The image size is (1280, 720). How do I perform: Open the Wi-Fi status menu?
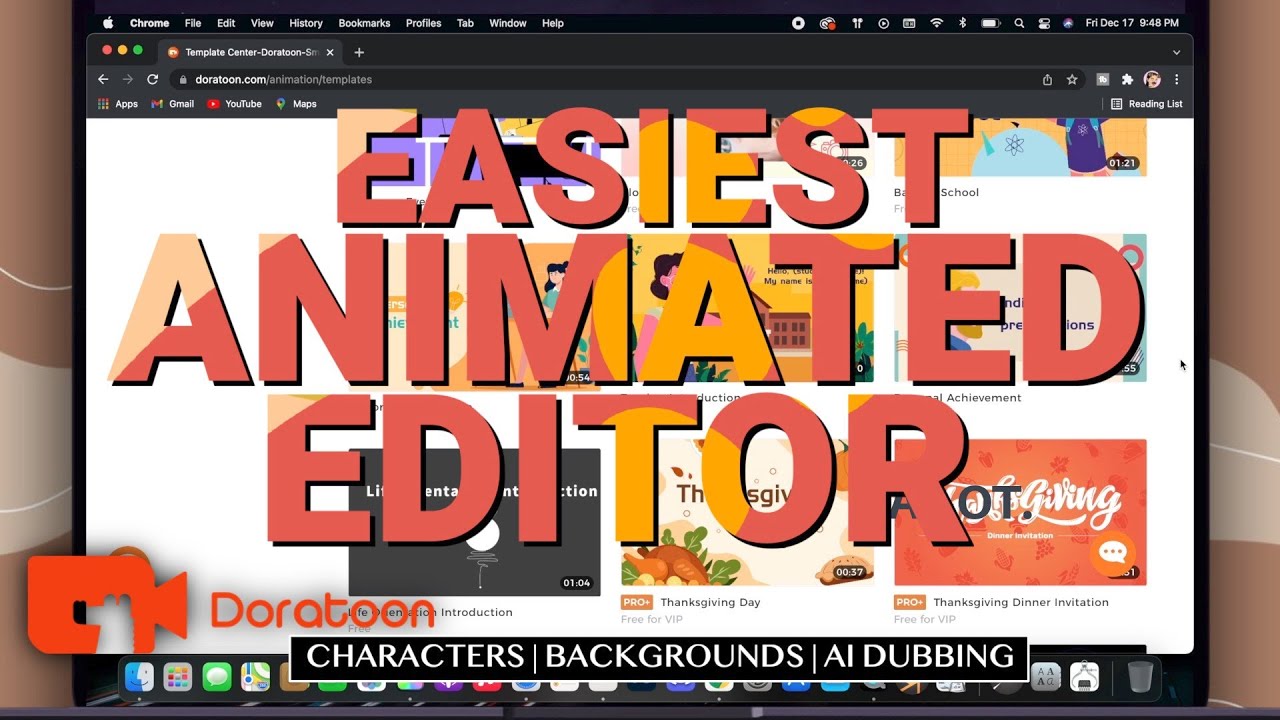coord(937,23)
